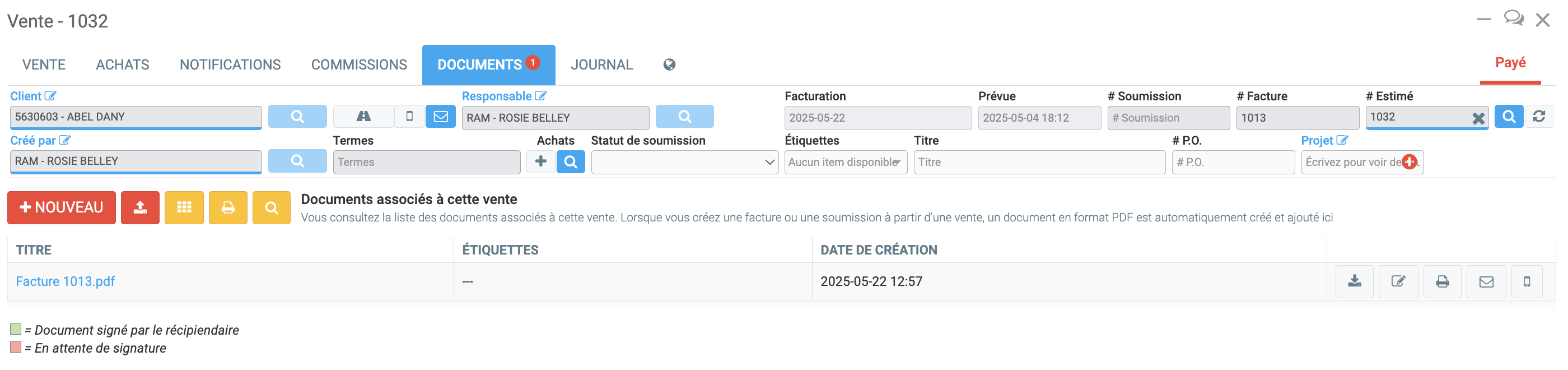1568x370 pixels.
Task: Click the yellow printer button
Action: tap(228, 208)
